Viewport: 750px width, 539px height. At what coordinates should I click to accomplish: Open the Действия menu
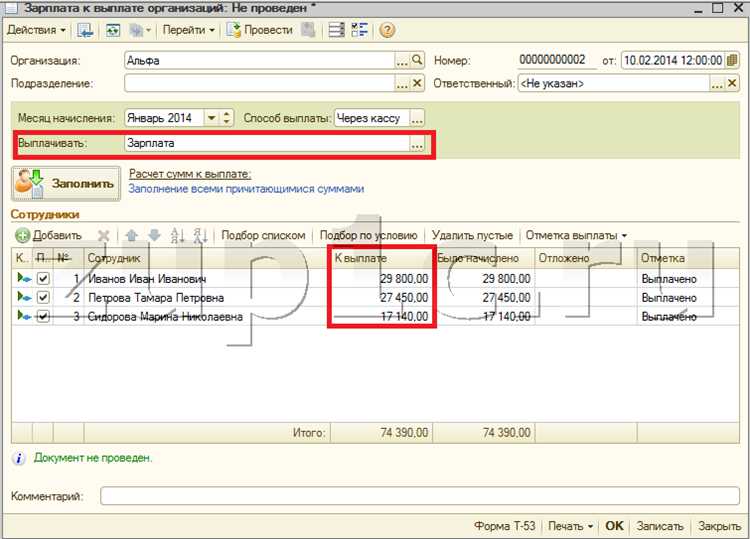coord(36,30)
